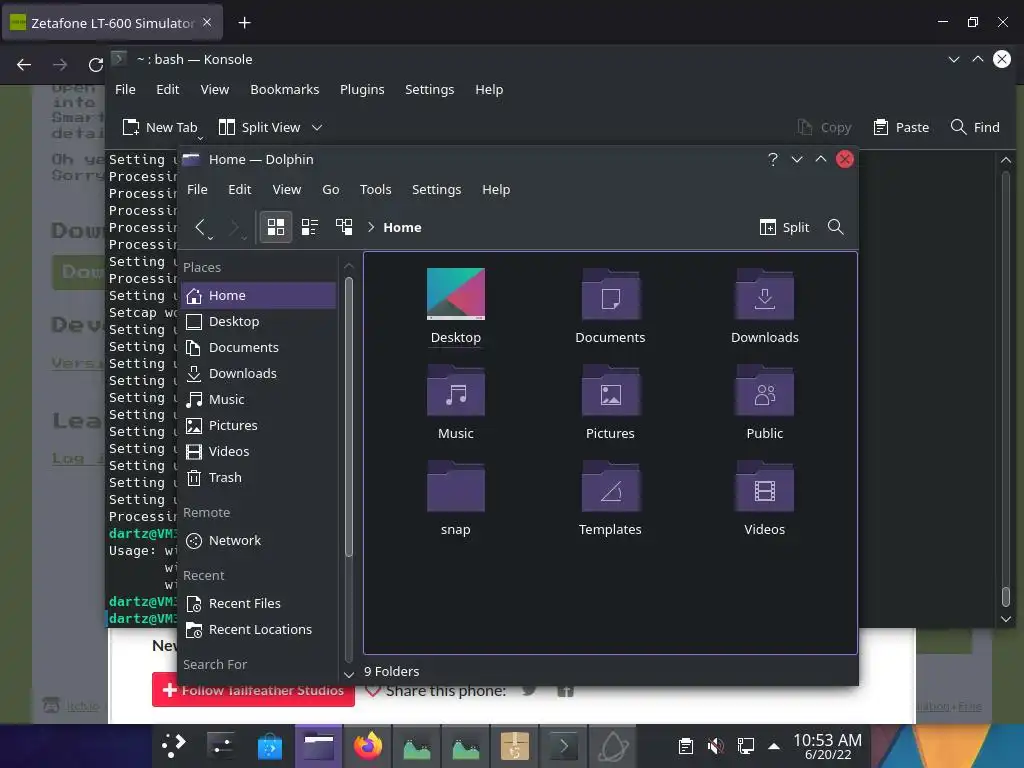Switch Dolphin to Details tree view mode
Screen dimensions: 1024x768
[x=344, y=227]
